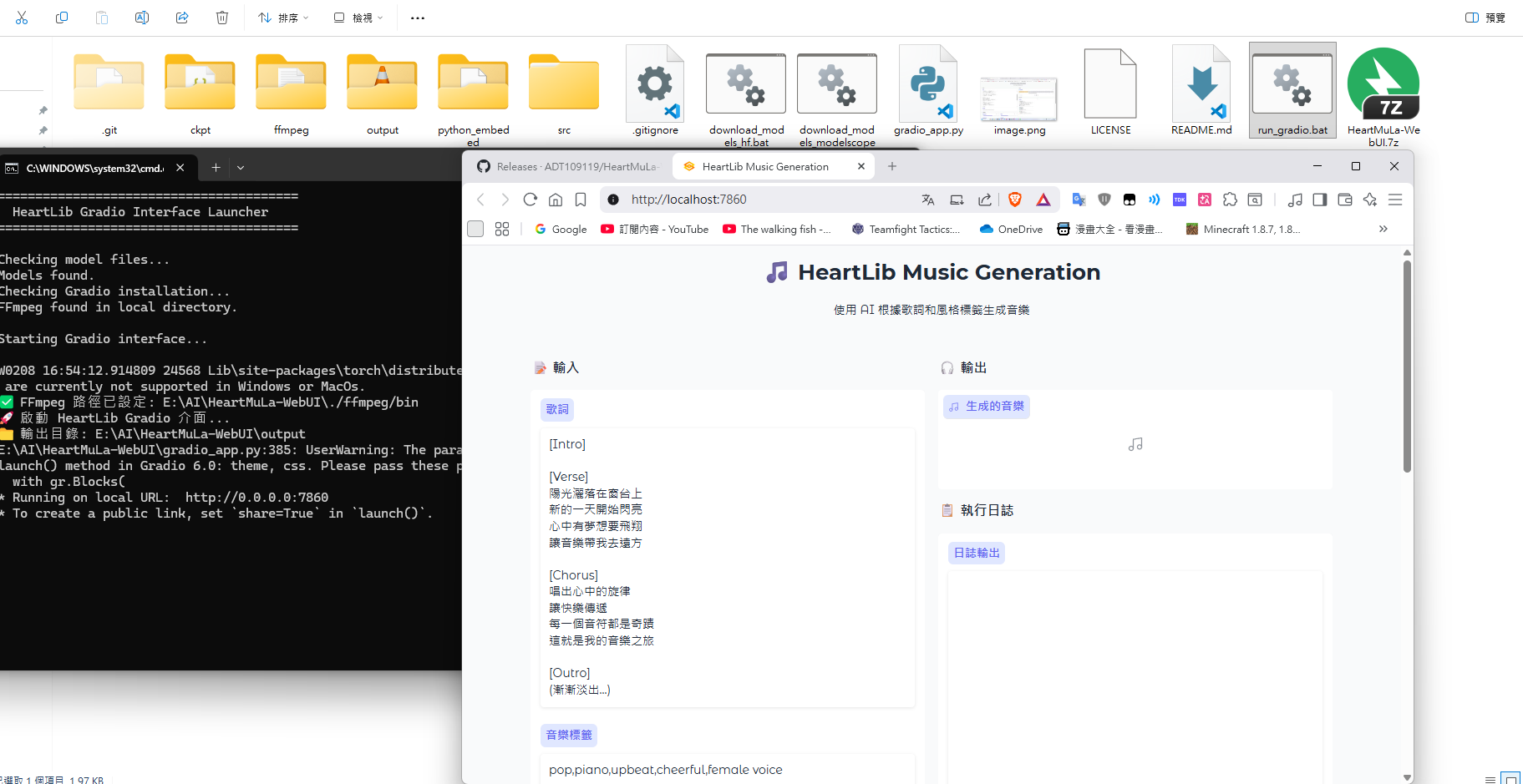Open the three-dots more options in Explorer

pos(418,18)
